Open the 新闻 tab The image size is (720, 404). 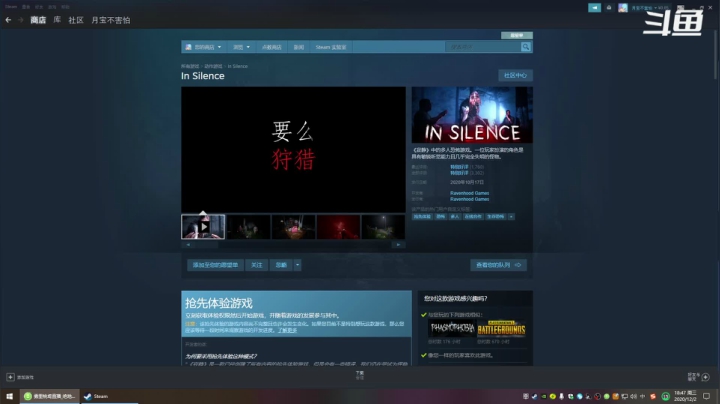point(299,47)
